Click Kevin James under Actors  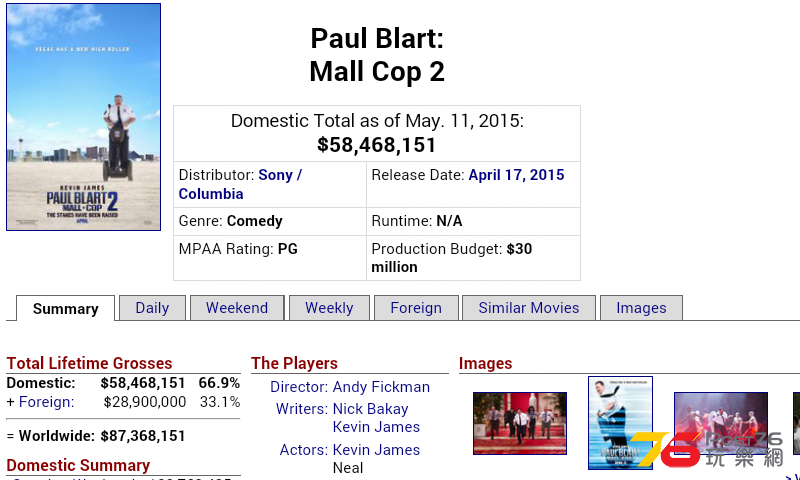tap(376, 450)
